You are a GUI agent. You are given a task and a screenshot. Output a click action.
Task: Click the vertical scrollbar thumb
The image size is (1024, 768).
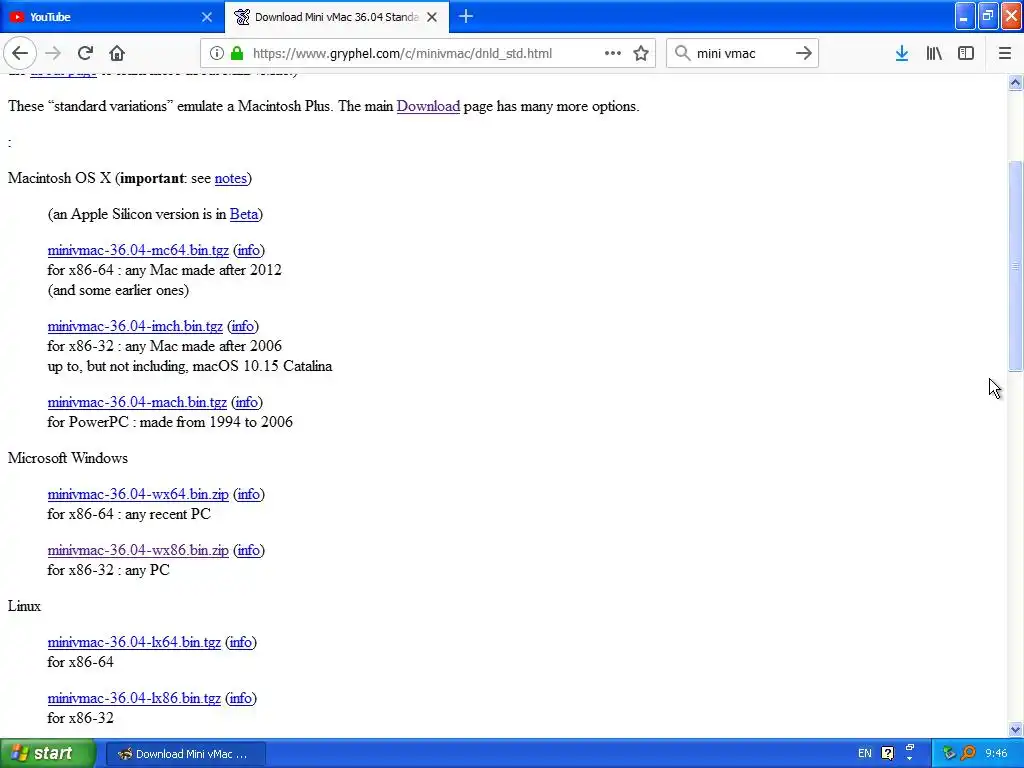click(1016, 266)
